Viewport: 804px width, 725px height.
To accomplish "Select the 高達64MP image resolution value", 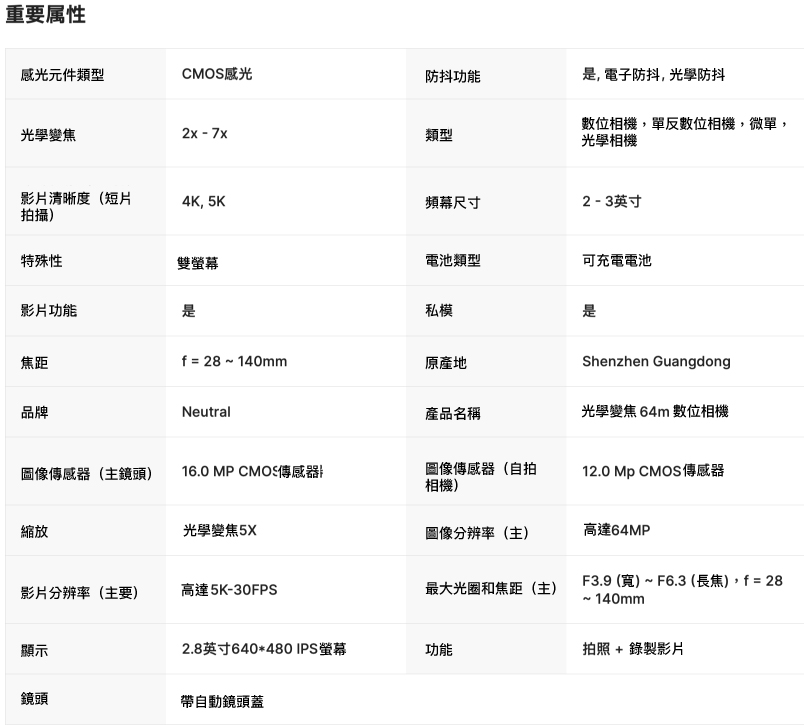I will tap(616, 530).
